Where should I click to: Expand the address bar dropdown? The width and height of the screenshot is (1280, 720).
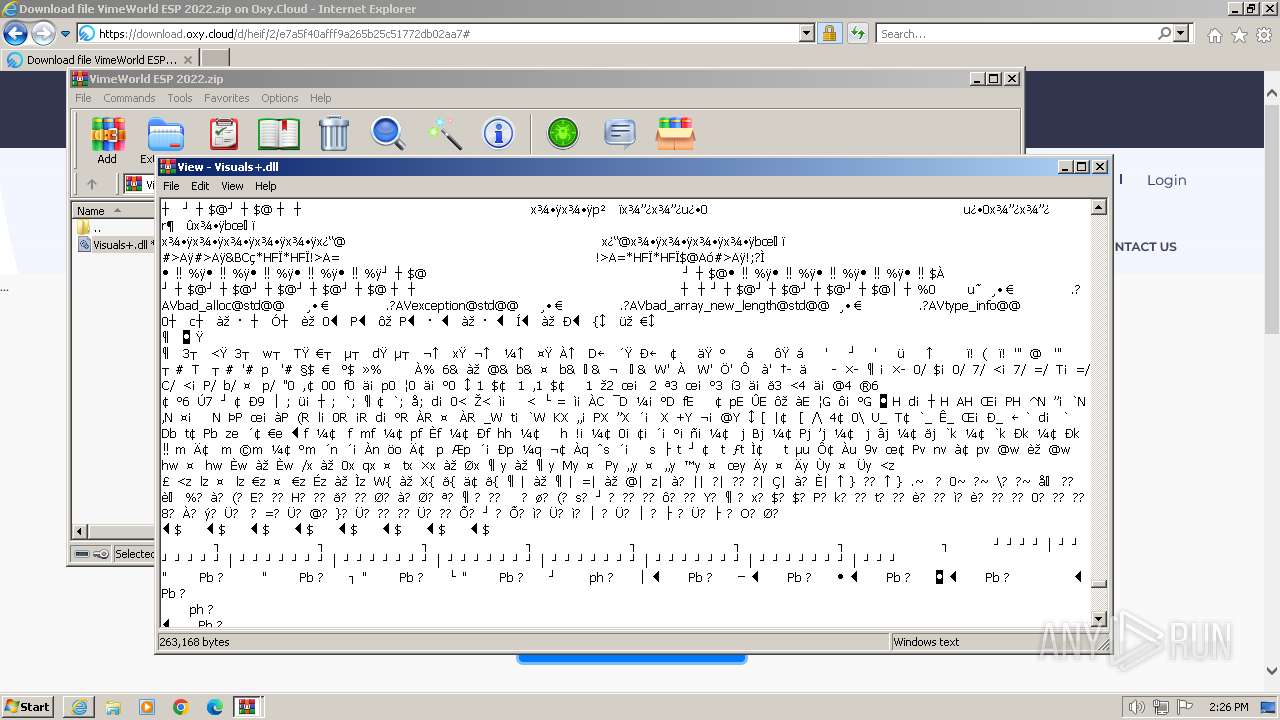coord(807,33)
